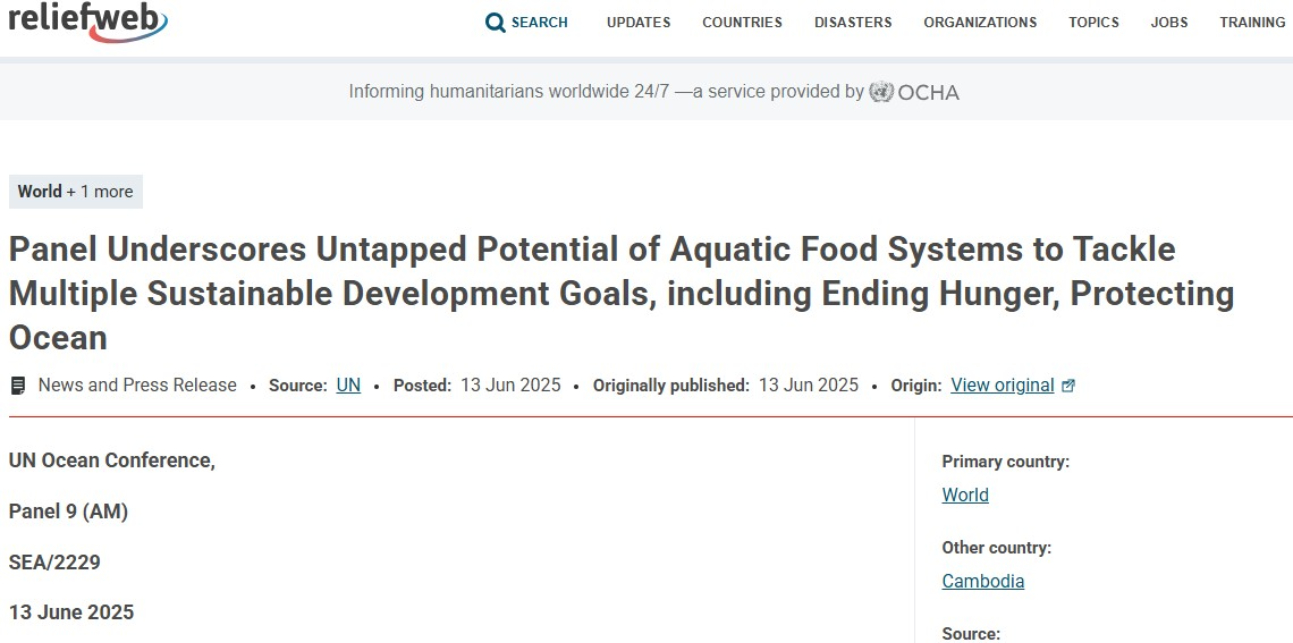Open the Cambodia country link

tap(982, 581)
